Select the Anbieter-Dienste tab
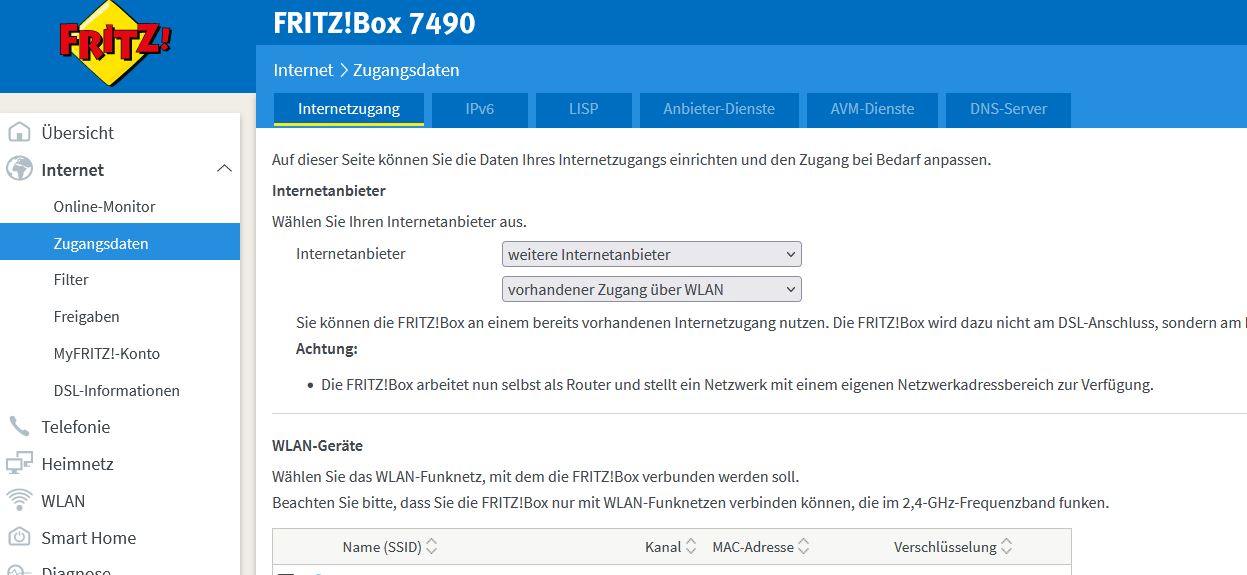Image resolution: width=1247 pixels, height=575 pixels. (x=718, y=109)
